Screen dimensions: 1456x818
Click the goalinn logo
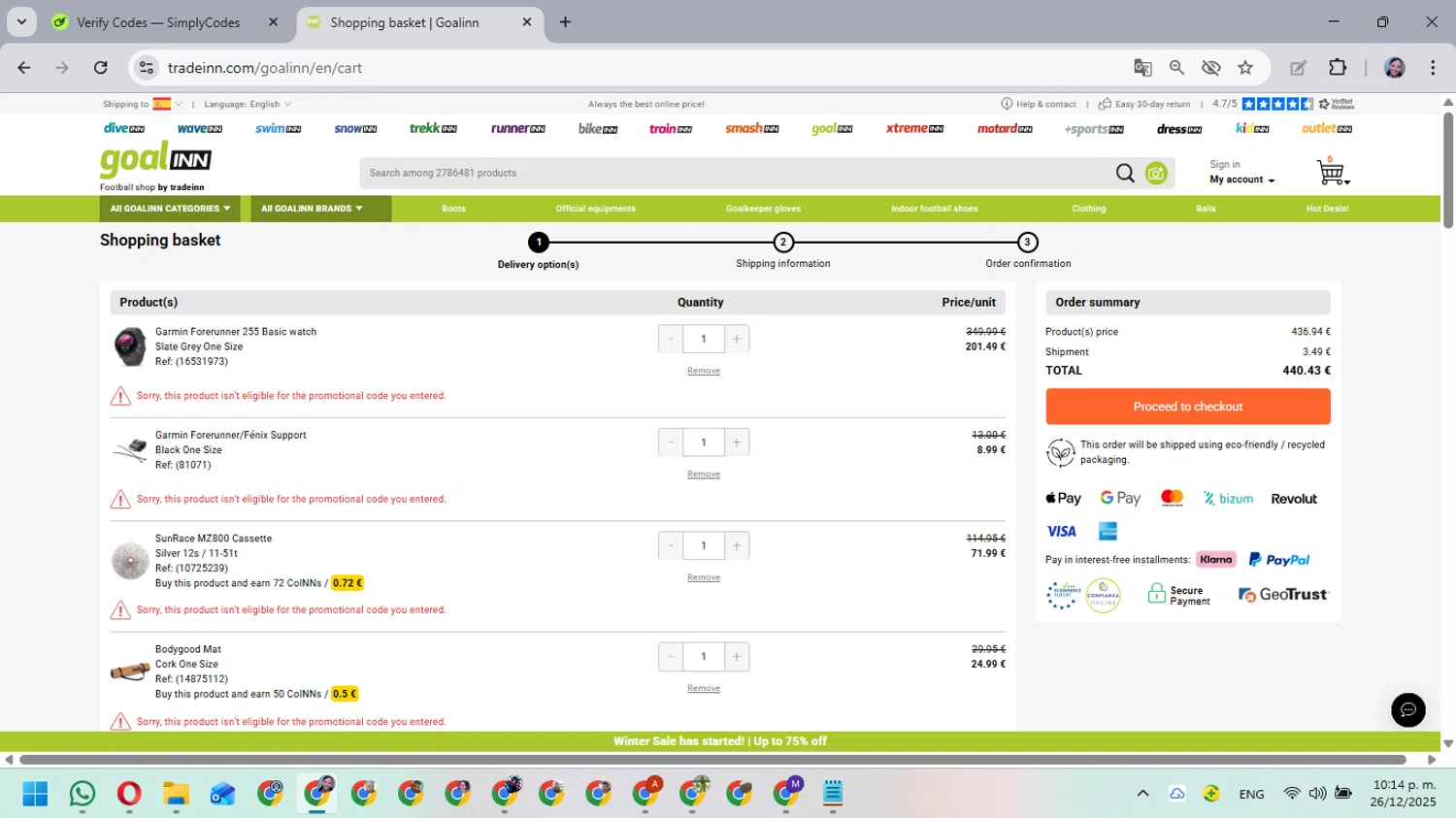155,161
